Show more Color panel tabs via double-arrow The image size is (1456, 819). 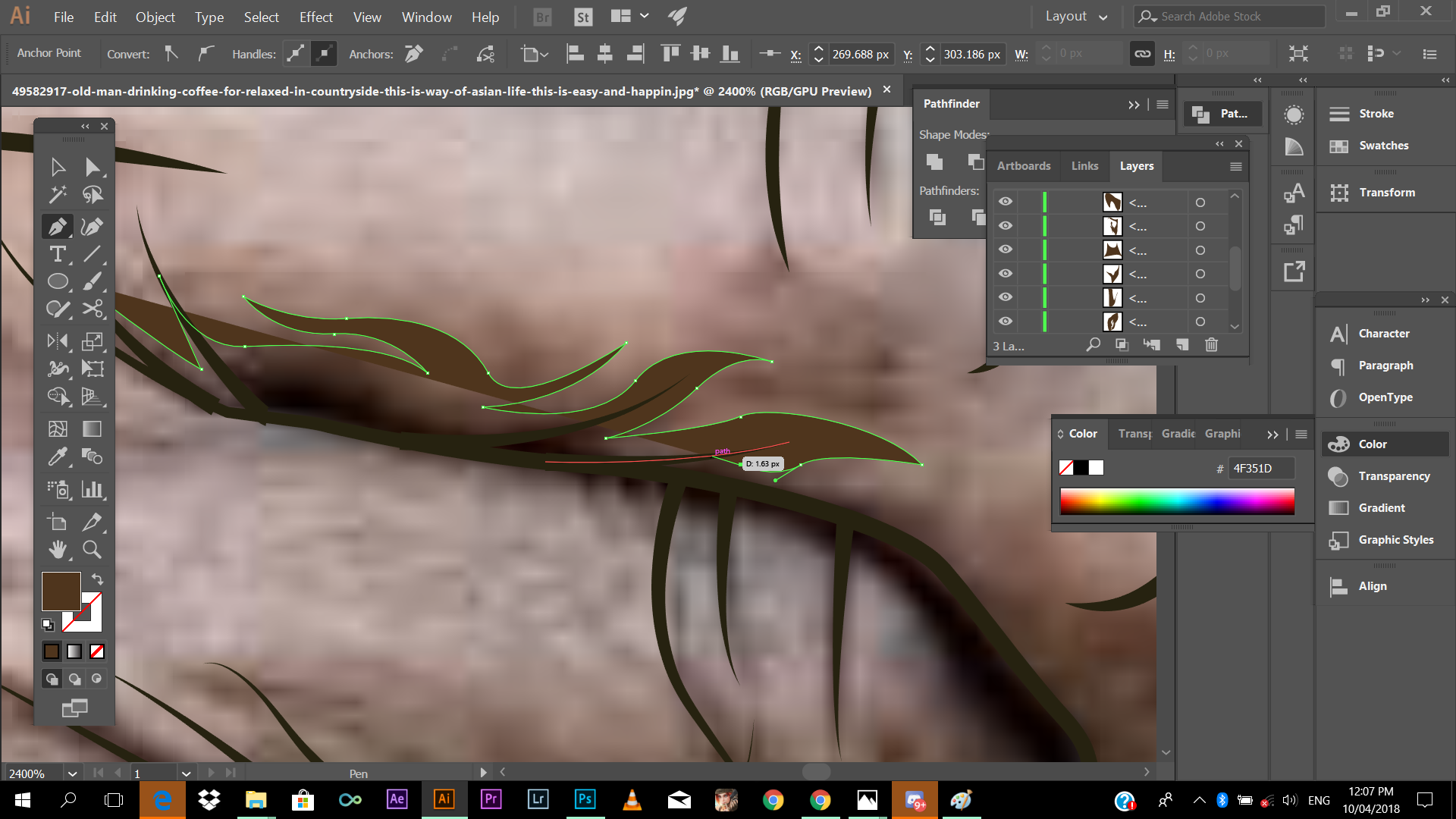[1272, 435]
